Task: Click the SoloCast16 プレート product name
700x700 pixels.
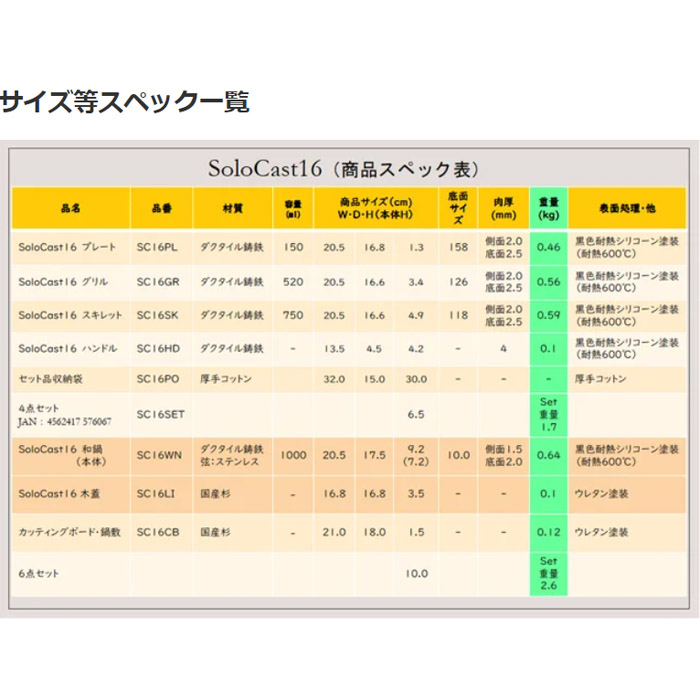Action: (x=67, y=247)
